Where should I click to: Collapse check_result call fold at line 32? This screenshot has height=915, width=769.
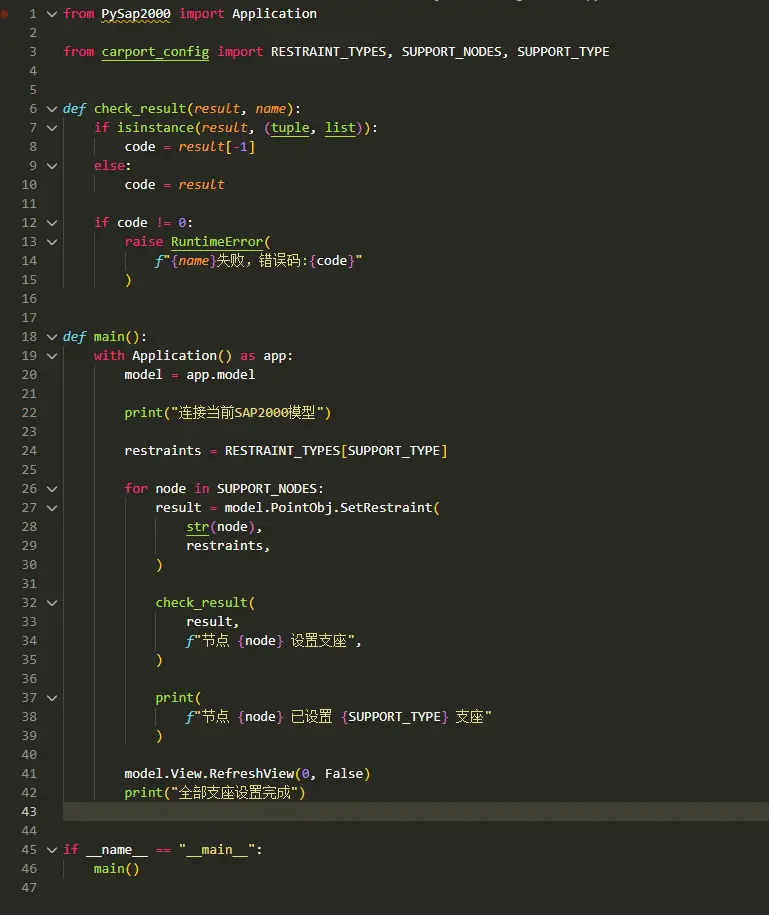pos(52,603)
